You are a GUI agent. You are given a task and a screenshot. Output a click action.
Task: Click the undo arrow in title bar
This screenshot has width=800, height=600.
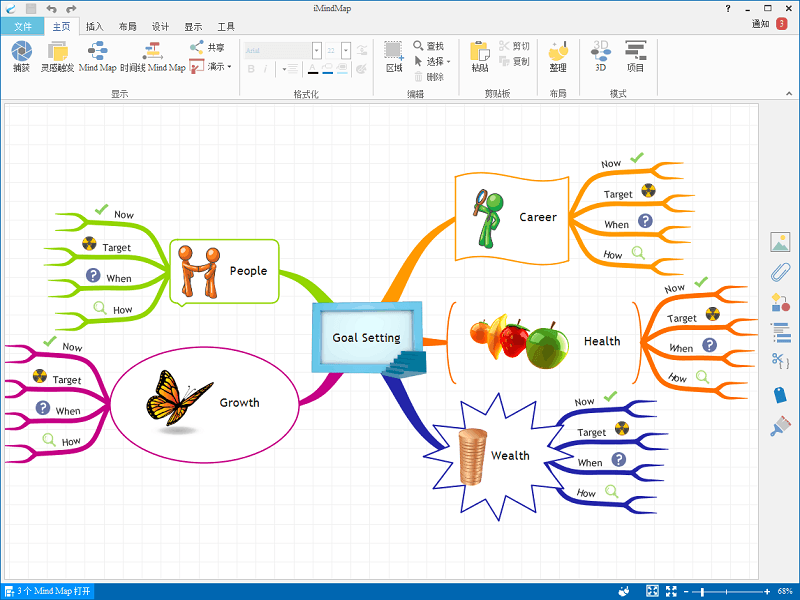(x=51, y=8)
